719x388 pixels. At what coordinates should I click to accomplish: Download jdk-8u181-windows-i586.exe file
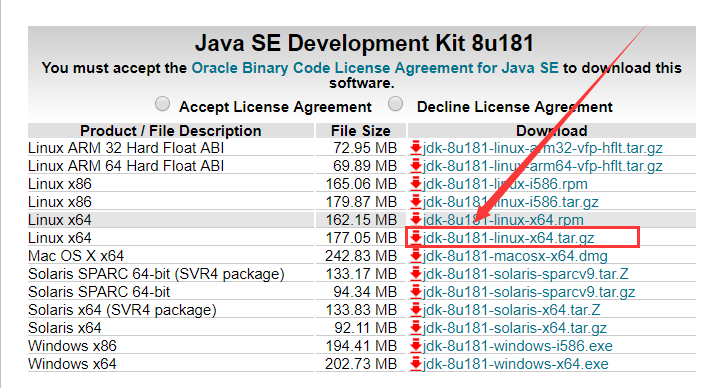(x=518, y=345)
